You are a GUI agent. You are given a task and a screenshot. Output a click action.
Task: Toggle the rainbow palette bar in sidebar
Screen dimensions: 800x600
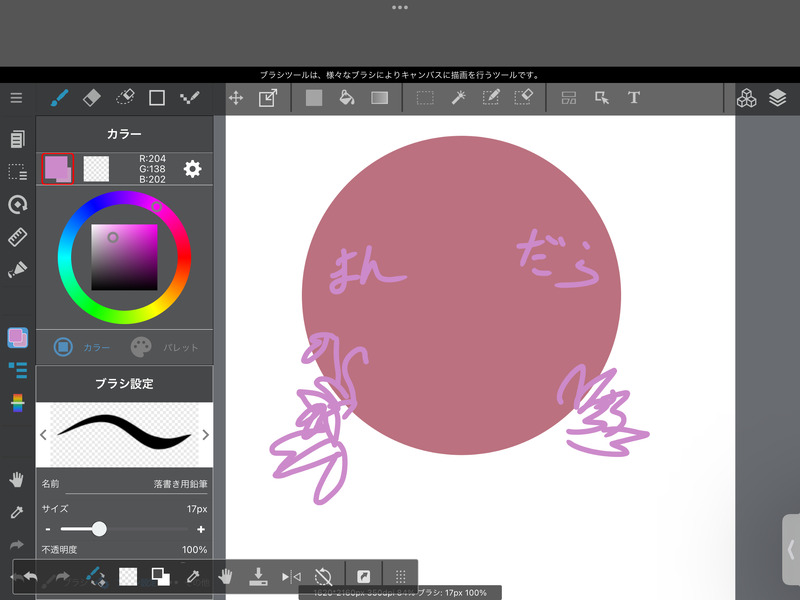pos(17,403)
